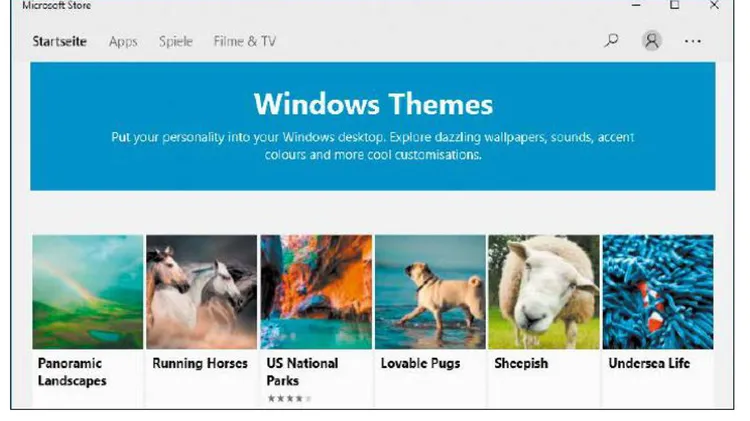Viewport: 750px width, 421px height.
Task: Open the user account profile icon
Action: (651, 41)
